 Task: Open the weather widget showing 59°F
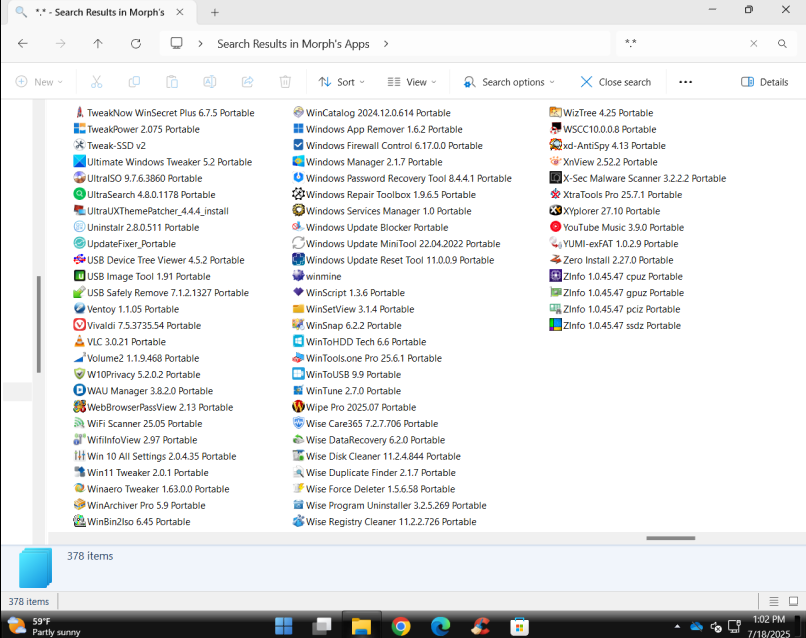pos(44,626)
